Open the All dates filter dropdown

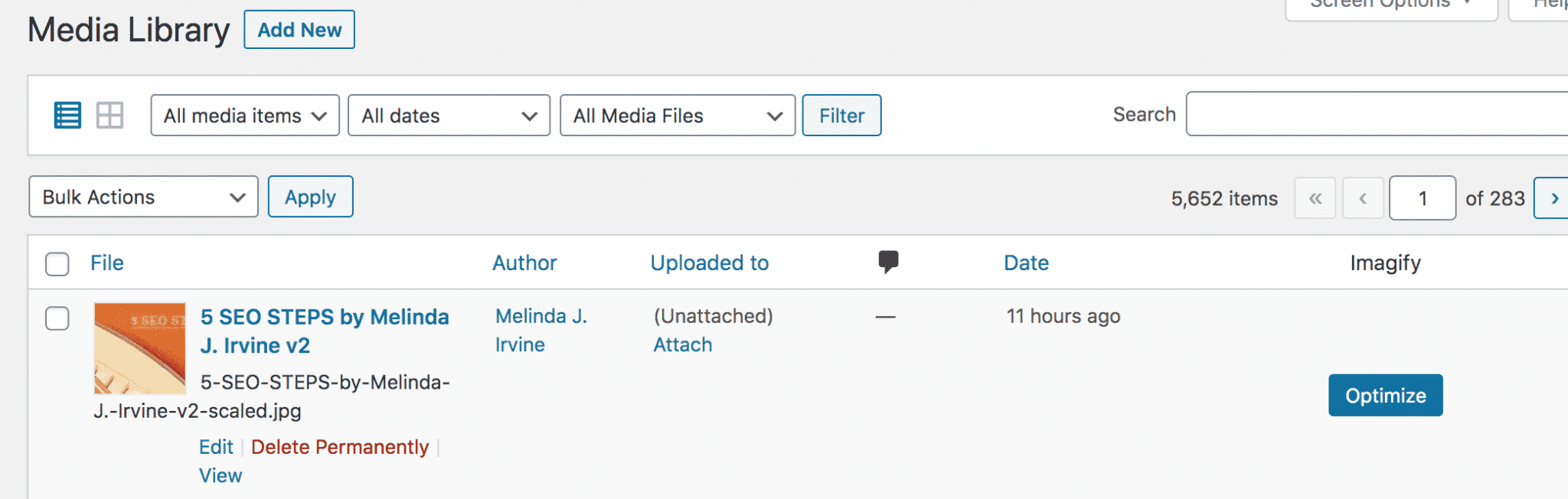click(x=448, y=115)
